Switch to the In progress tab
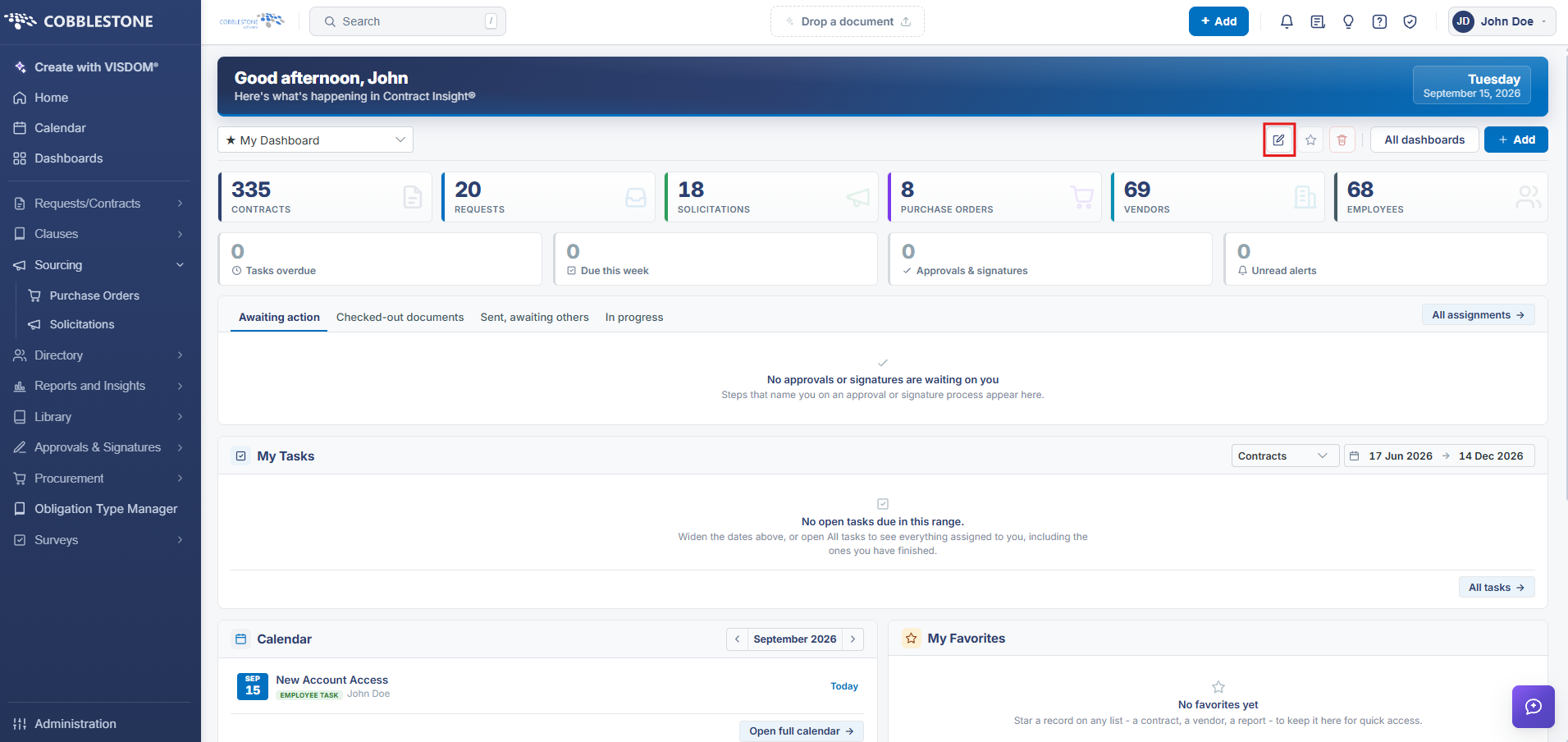 point(634,317)
